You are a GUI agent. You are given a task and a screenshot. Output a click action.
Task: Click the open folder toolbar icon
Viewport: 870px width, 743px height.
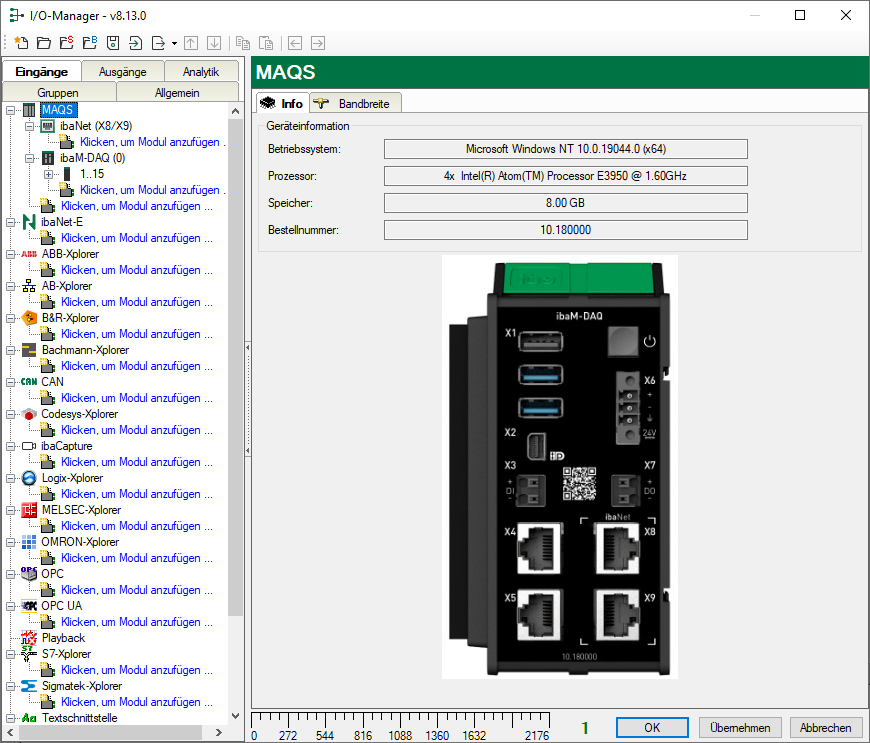44,43
